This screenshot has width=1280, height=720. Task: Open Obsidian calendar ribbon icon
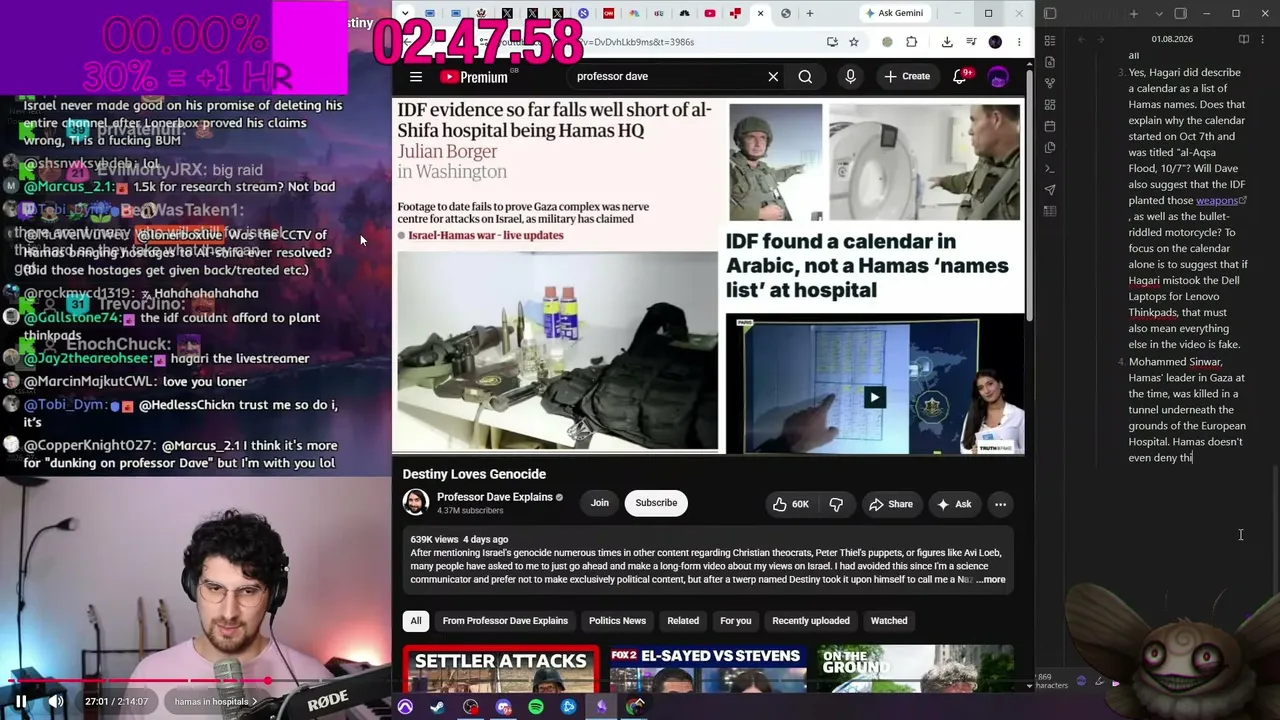(1049, 126)
